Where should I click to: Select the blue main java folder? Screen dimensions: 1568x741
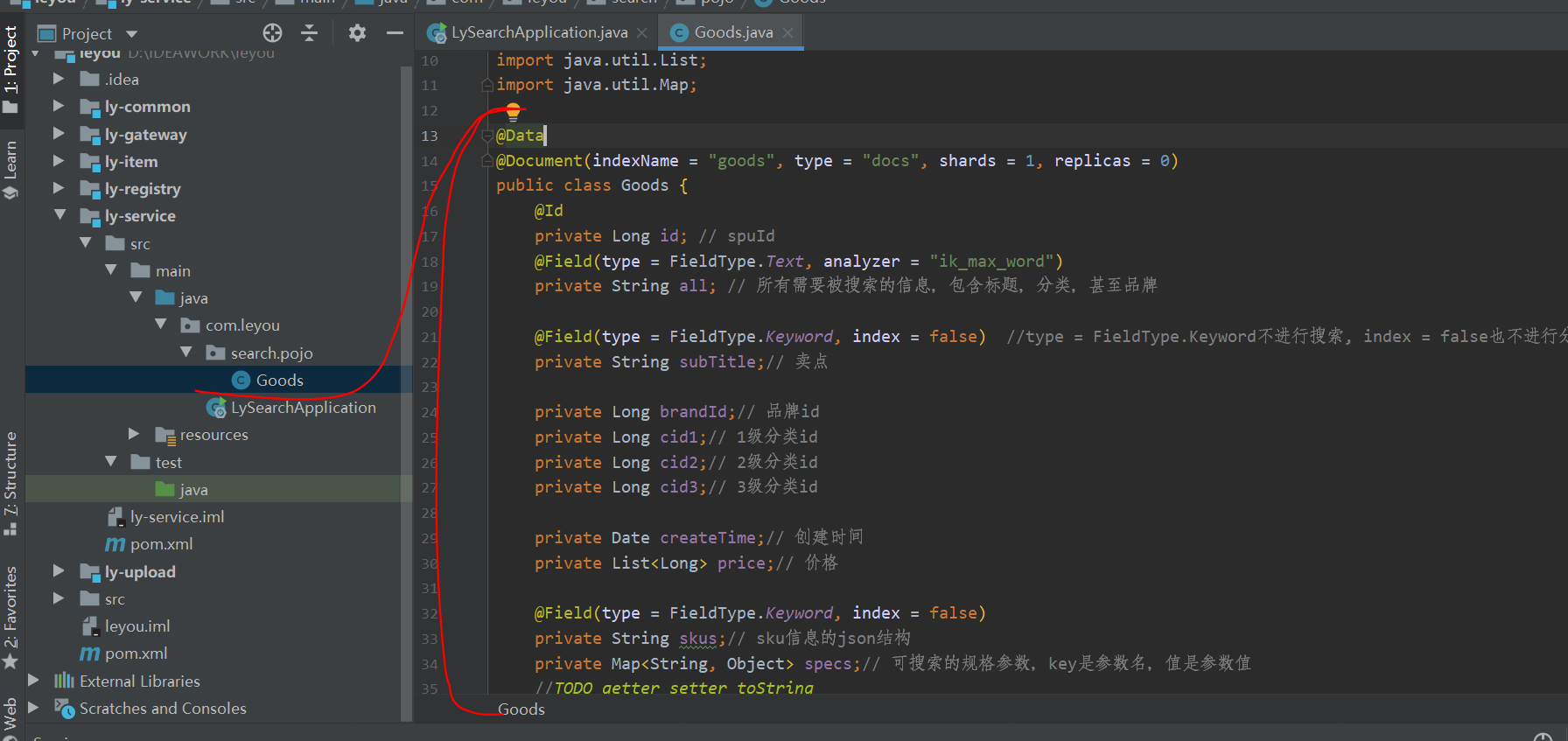pyautogui.click(x=193, y=298)
